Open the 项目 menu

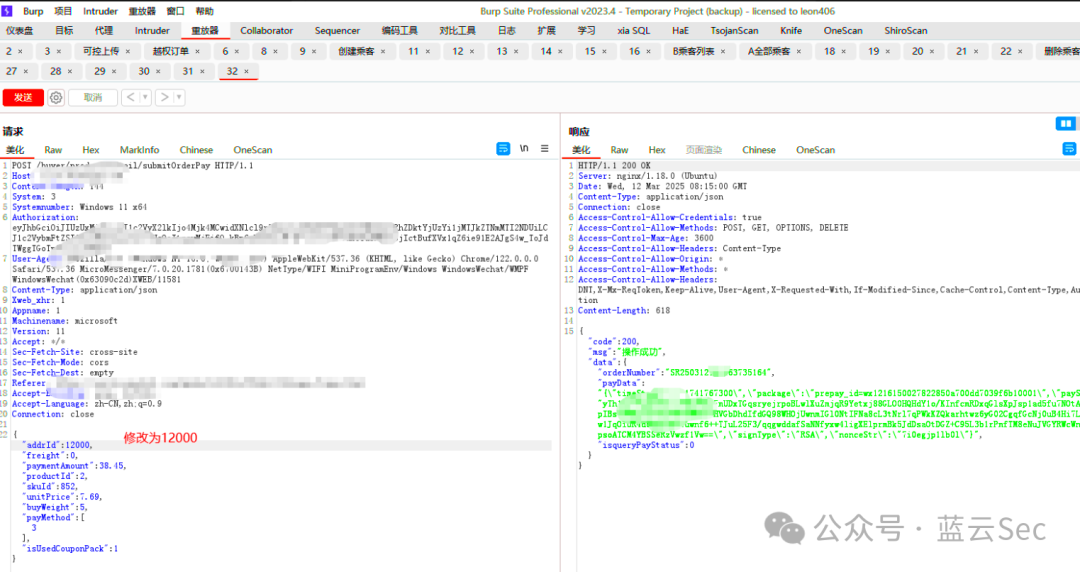[63, 11]
